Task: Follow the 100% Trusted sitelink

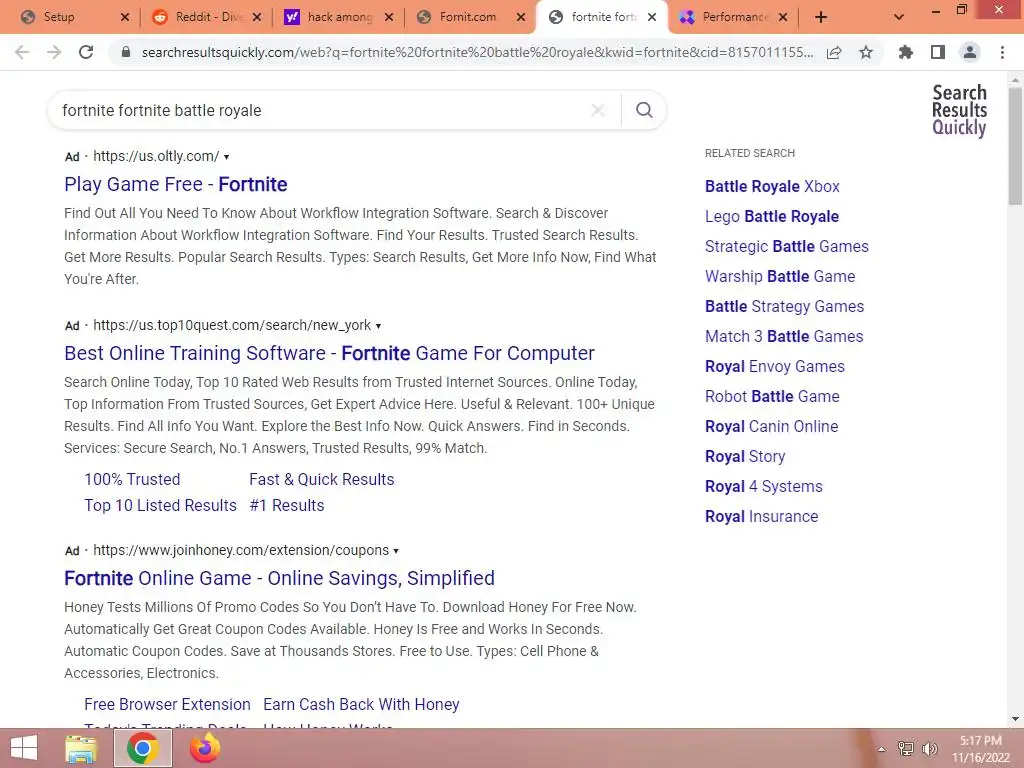Action: (x=132, y=479)
